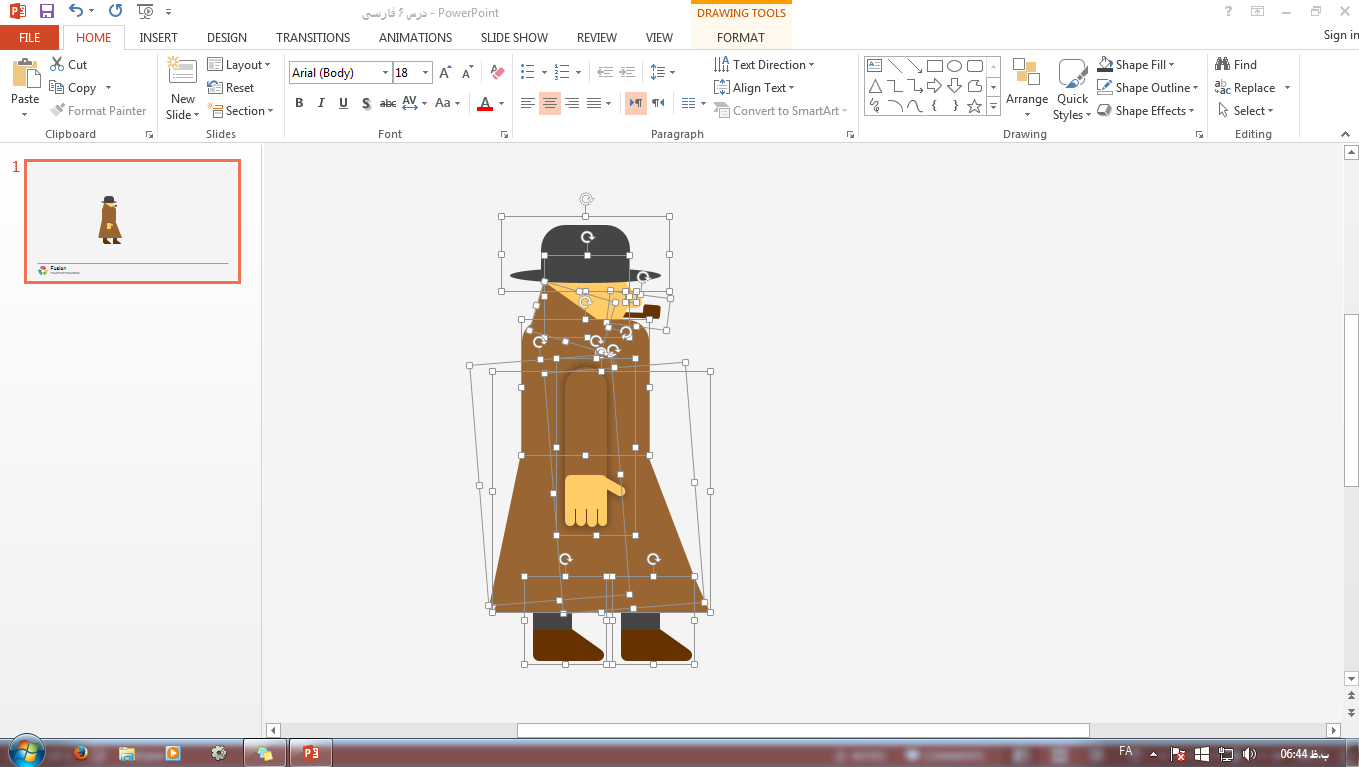Click the volume speaker tray icon

pyautogui.click(x=1249, y=754)
